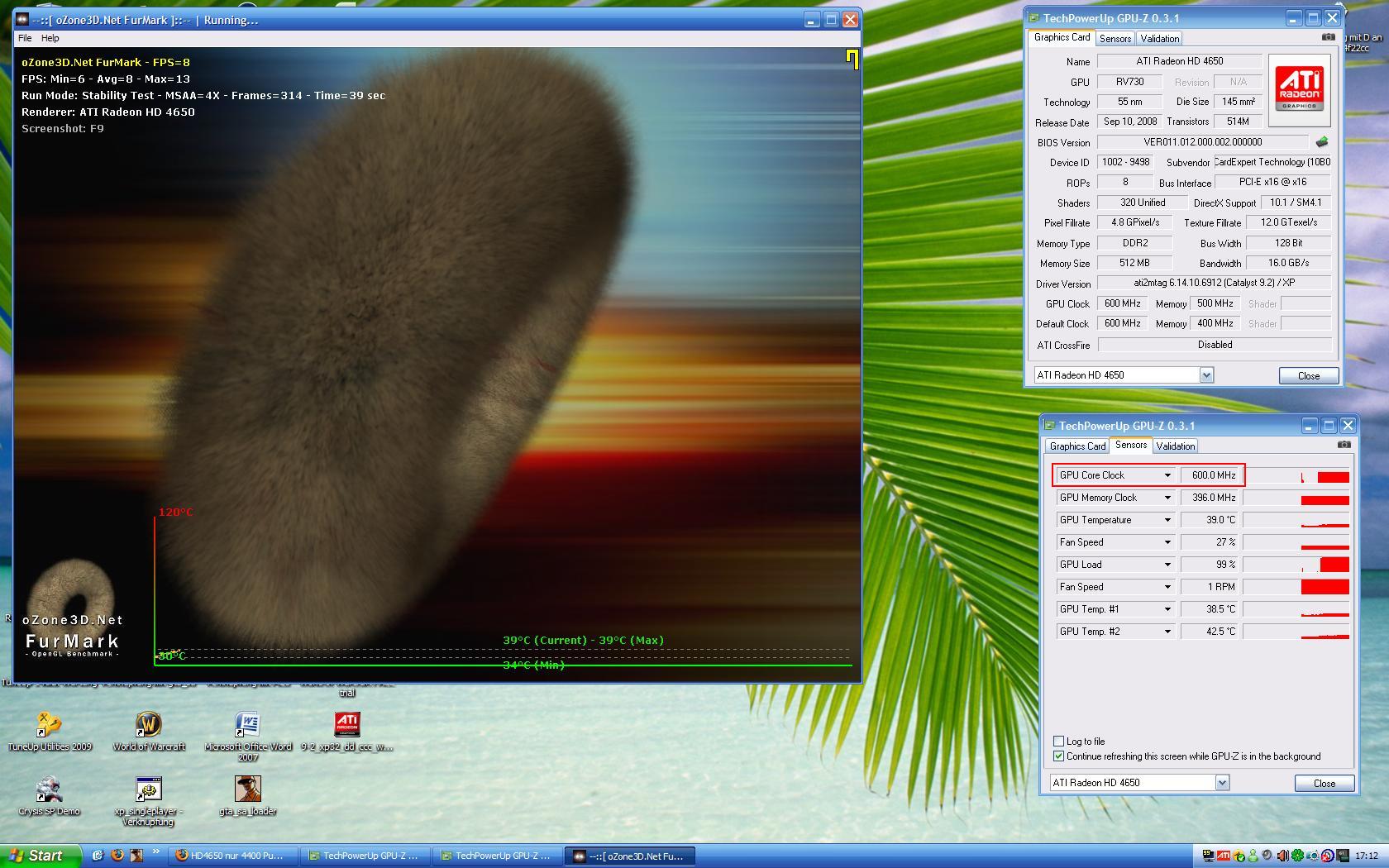Click the BIOS Version field in GPU-Z
The width and height of the screenshot is (1389, 868).
1203,142
